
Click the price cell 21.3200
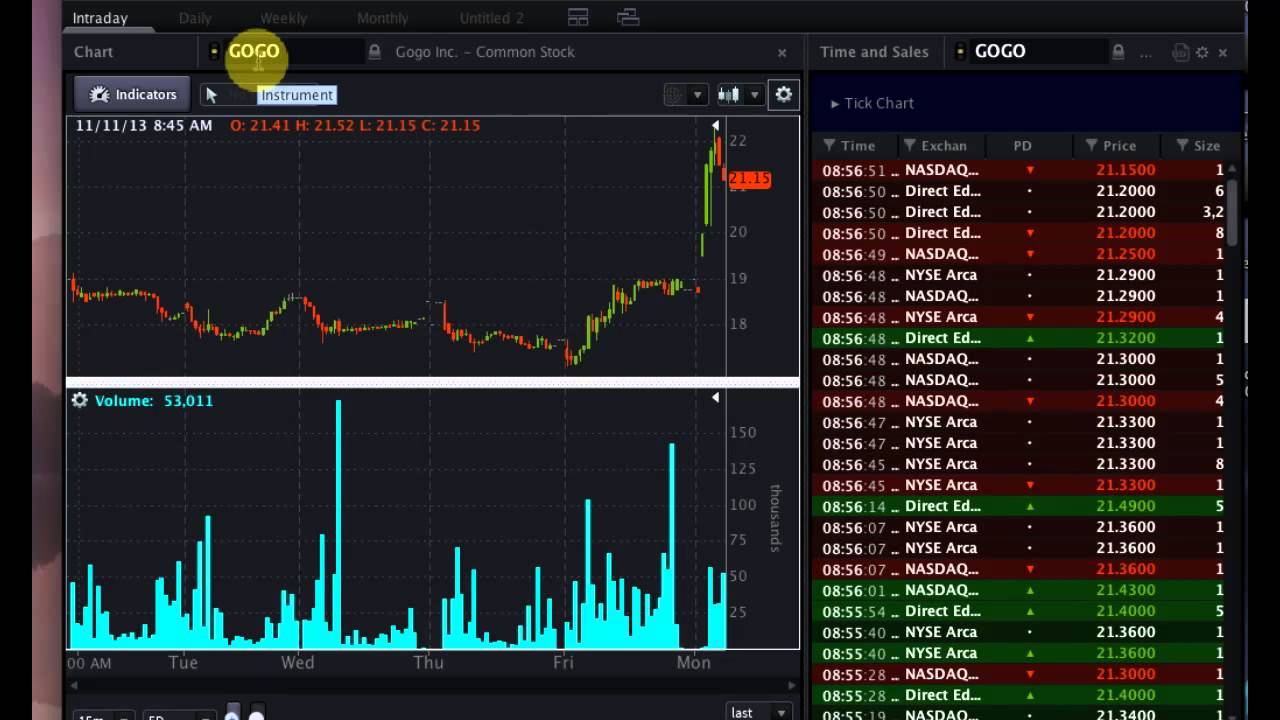1125,338
